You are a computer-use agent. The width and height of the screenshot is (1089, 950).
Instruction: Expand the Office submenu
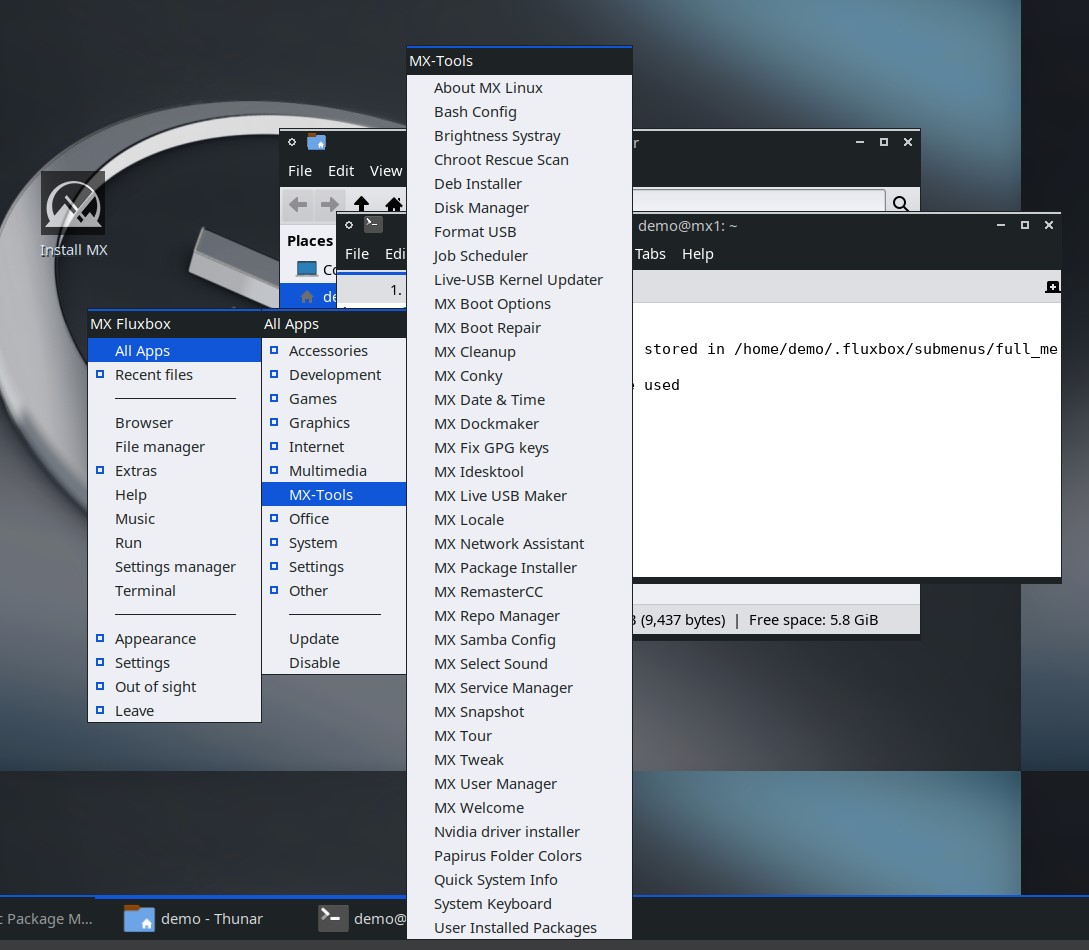coord(334,519)
